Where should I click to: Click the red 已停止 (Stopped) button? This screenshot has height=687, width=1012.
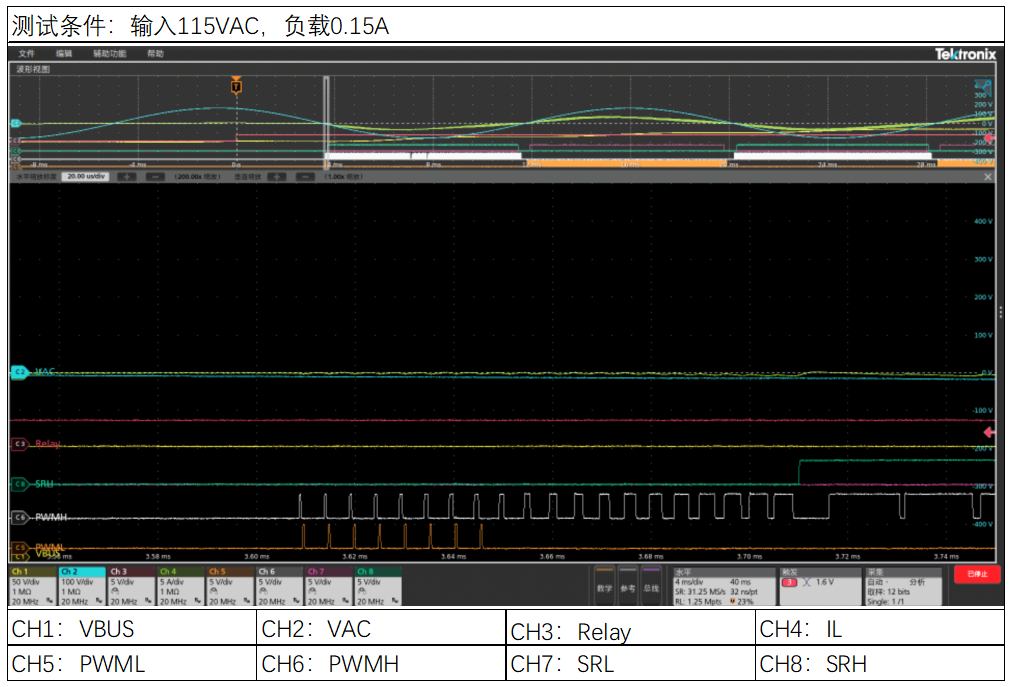point(977,574)
